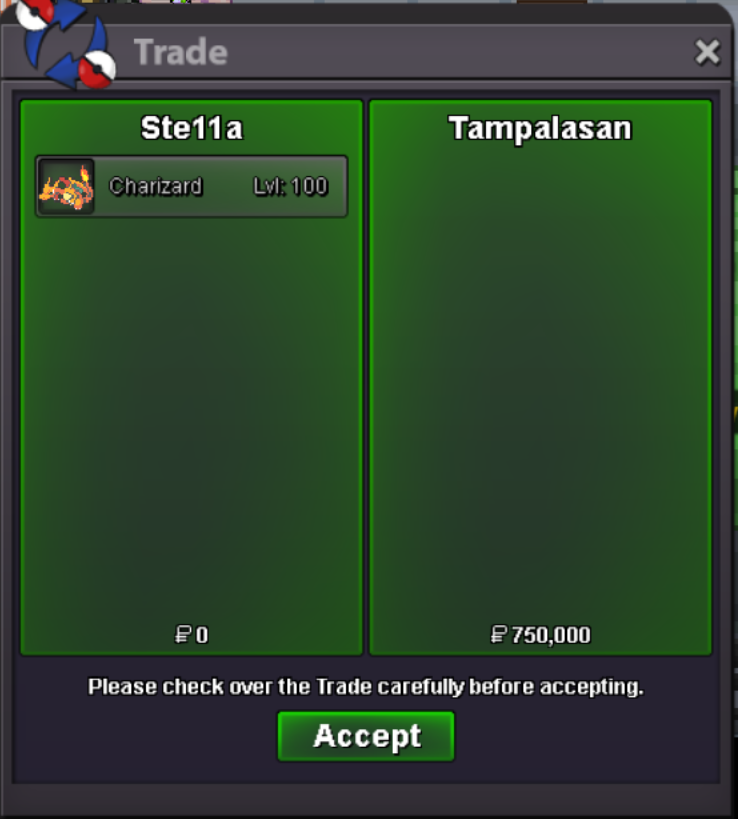Click the upper Poké Ball in trade logo
This screenshot has width=738, height=819.
(x=34, y=13)
